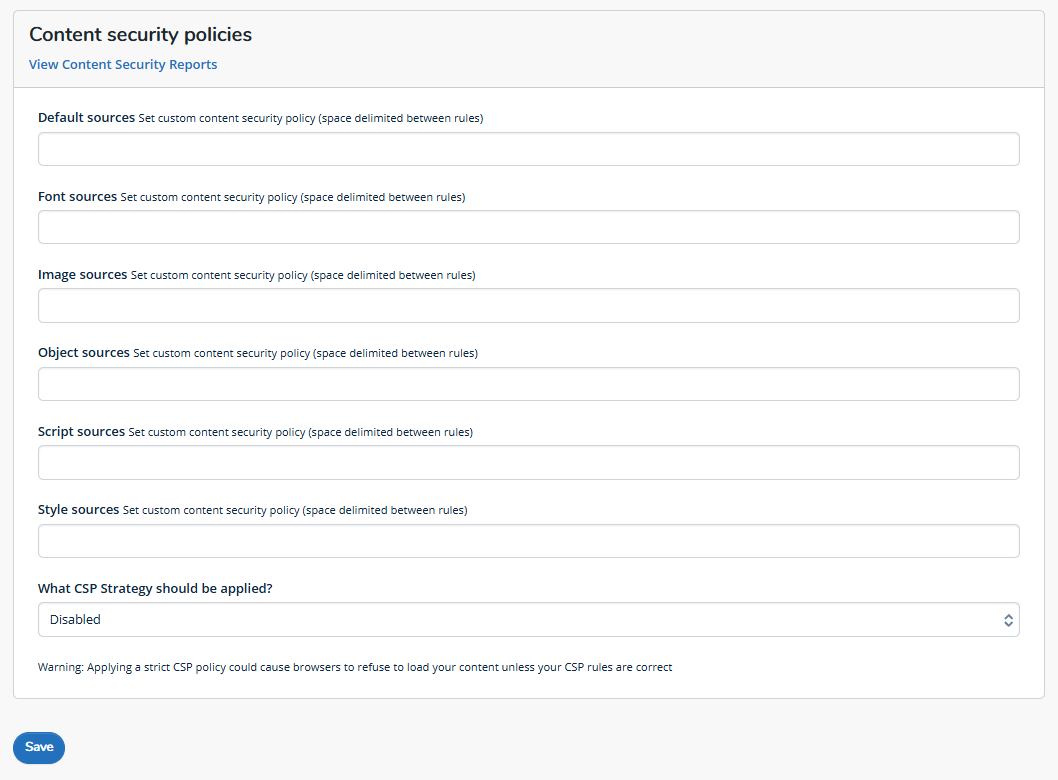
Task: Click the bold "Style sources" label
Action: pos(78,510)
